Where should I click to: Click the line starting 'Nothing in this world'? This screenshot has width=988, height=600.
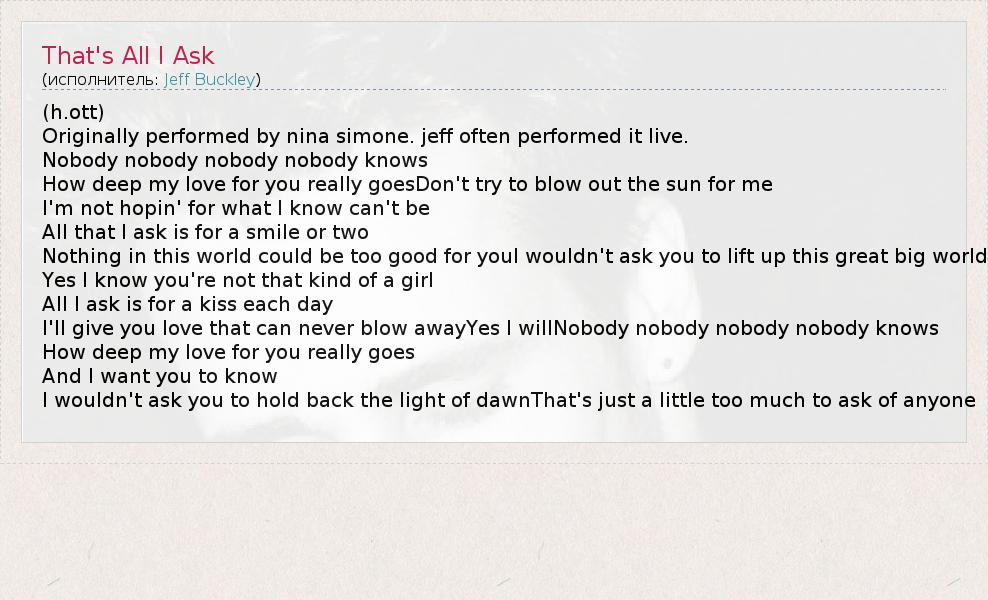pos(515,256)
